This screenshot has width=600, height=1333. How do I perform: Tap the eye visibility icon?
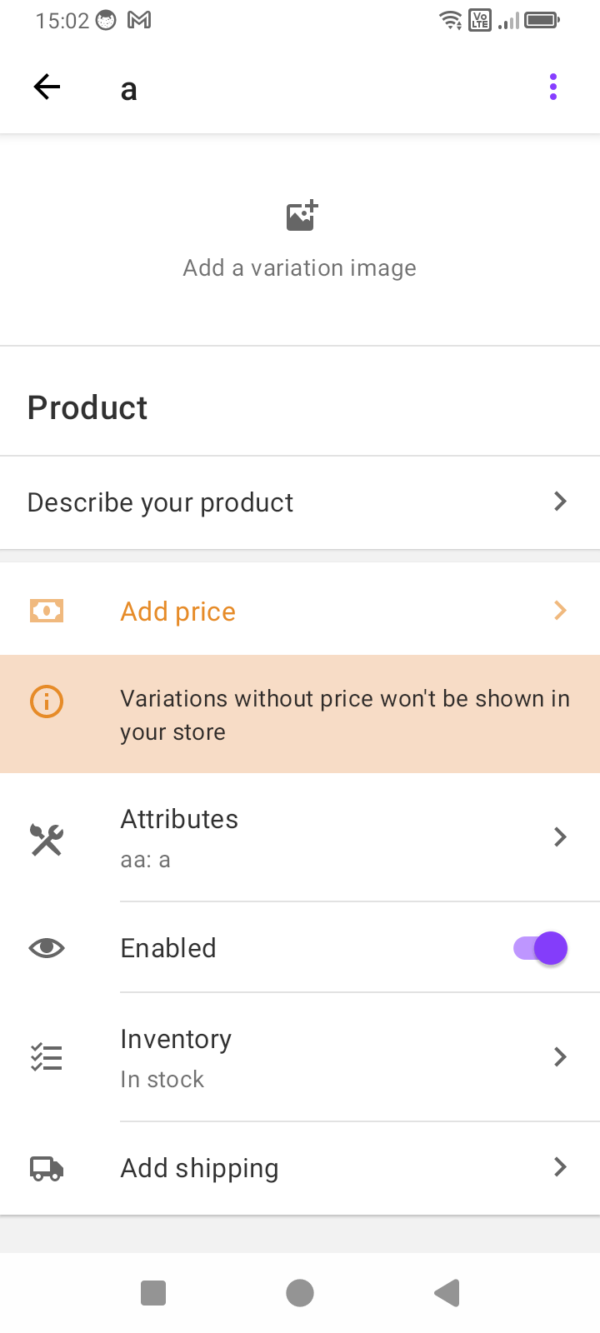(x=47, y=948)
